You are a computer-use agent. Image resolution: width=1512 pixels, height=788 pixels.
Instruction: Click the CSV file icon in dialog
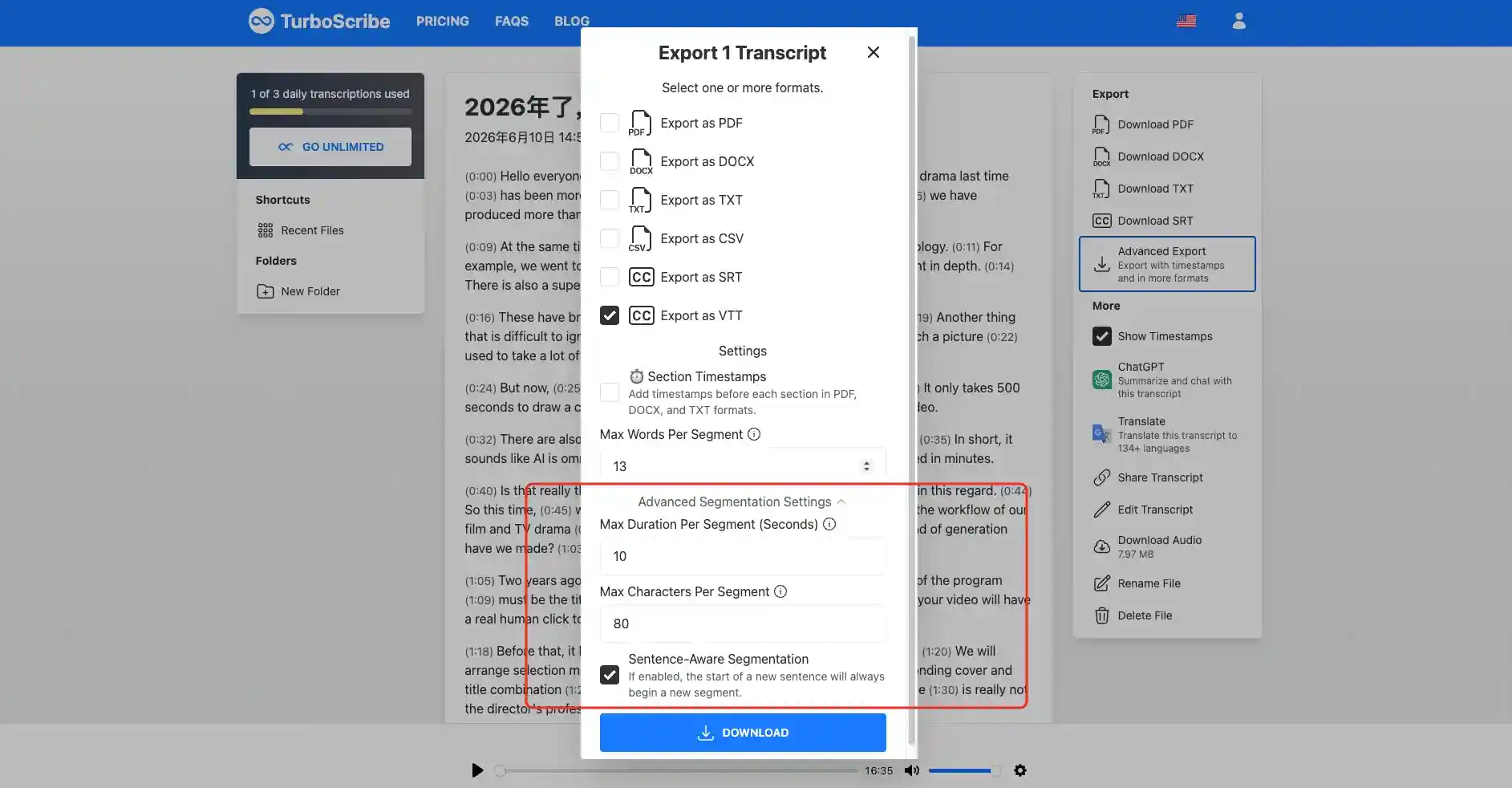point(640,238)
